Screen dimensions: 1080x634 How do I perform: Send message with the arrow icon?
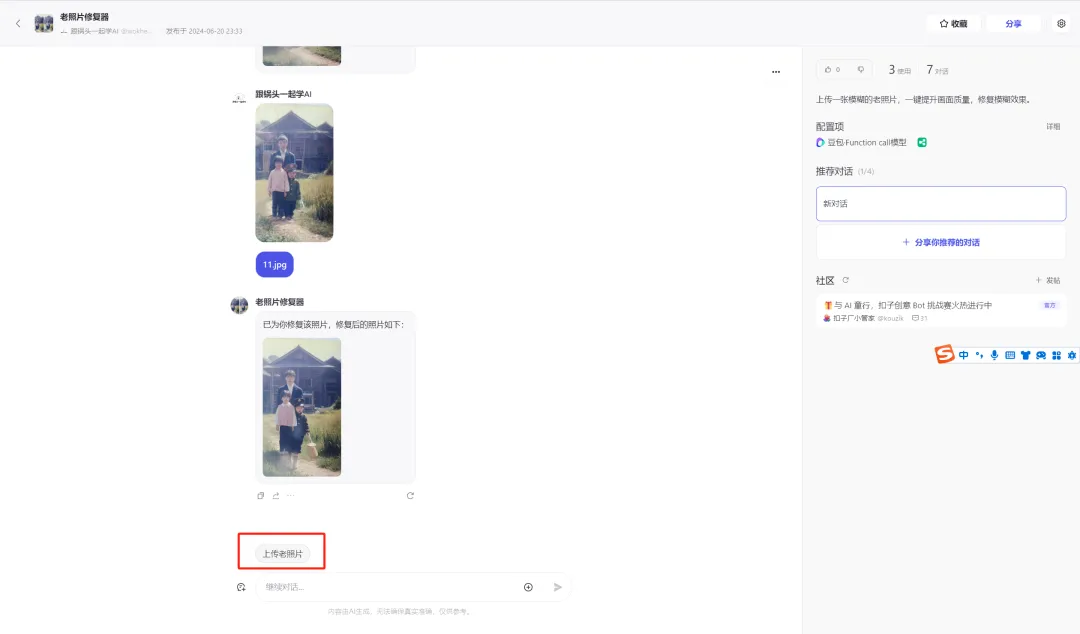click(x=557, y=587)
